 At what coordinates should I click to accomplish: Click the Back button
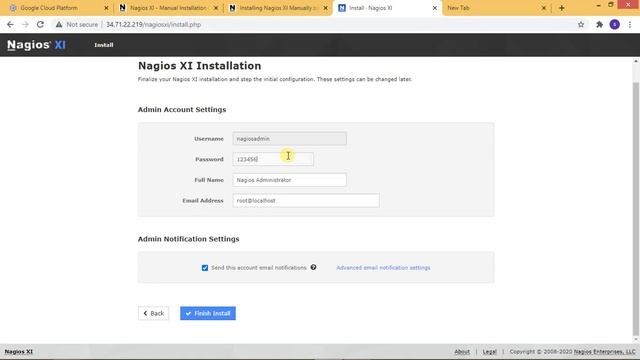(x=153, y=313)
